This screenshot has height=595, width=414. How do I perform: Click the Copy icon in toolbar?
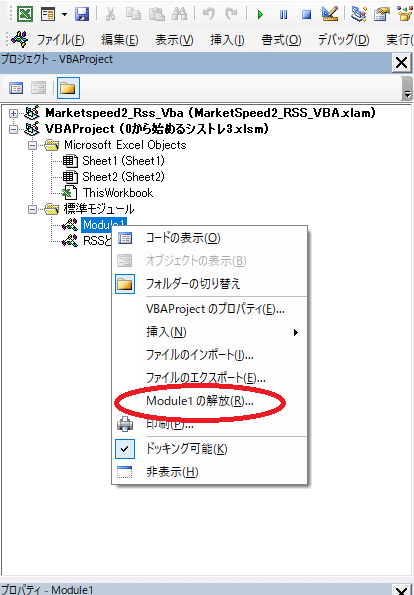pos(133,14)
